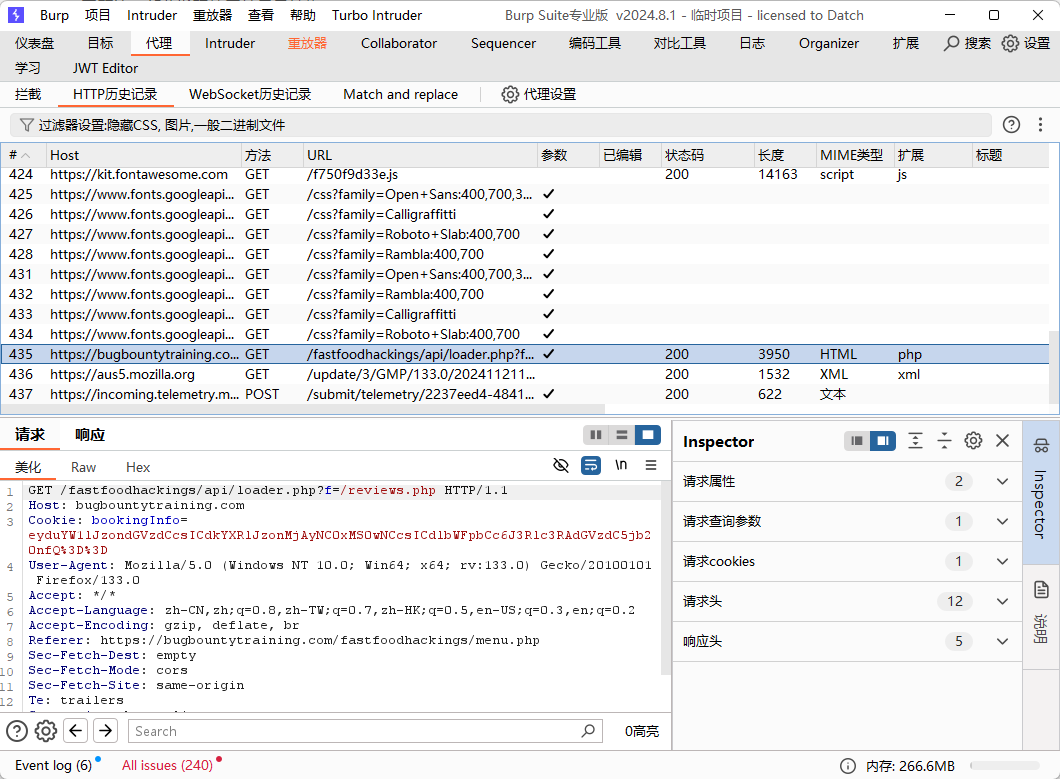Open proxy history help question icon
The height and width of the screenshot is (779, 1060).
point(1011,125)
